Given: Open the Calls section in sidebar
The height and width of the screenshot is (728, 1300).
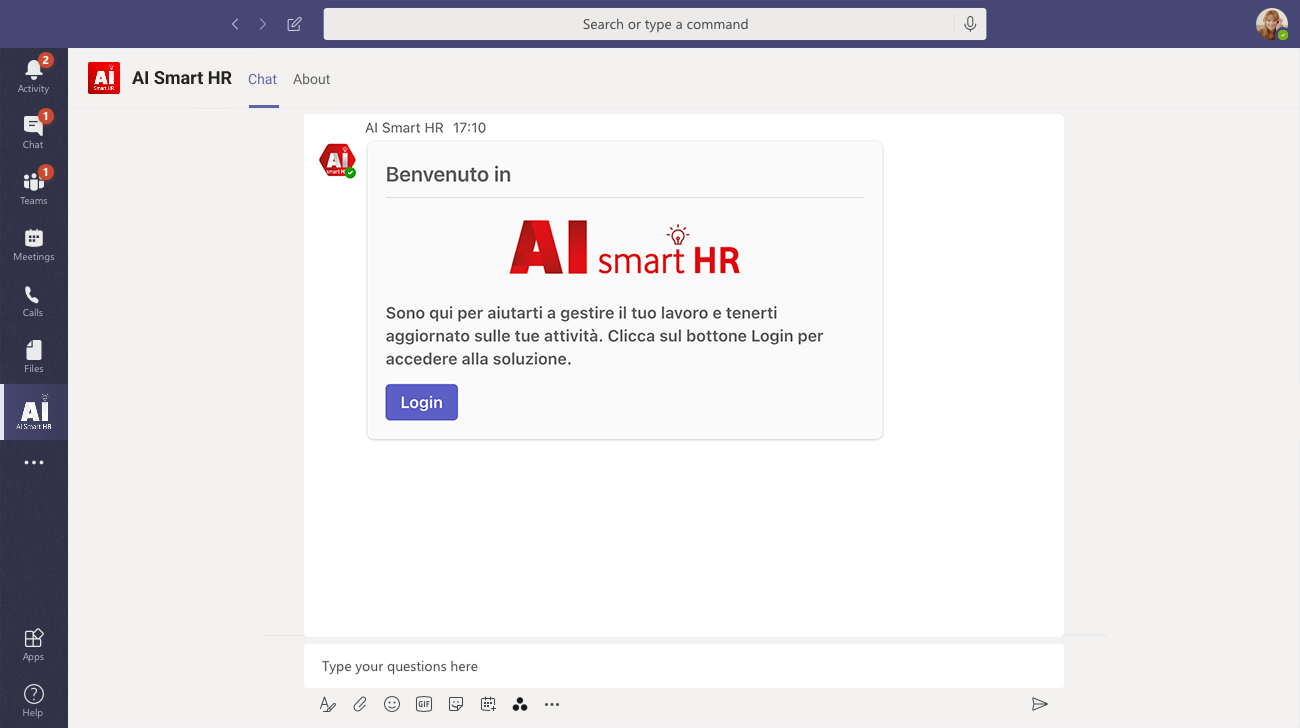Looking at the screenshot, I should click(x=33, y=300).
